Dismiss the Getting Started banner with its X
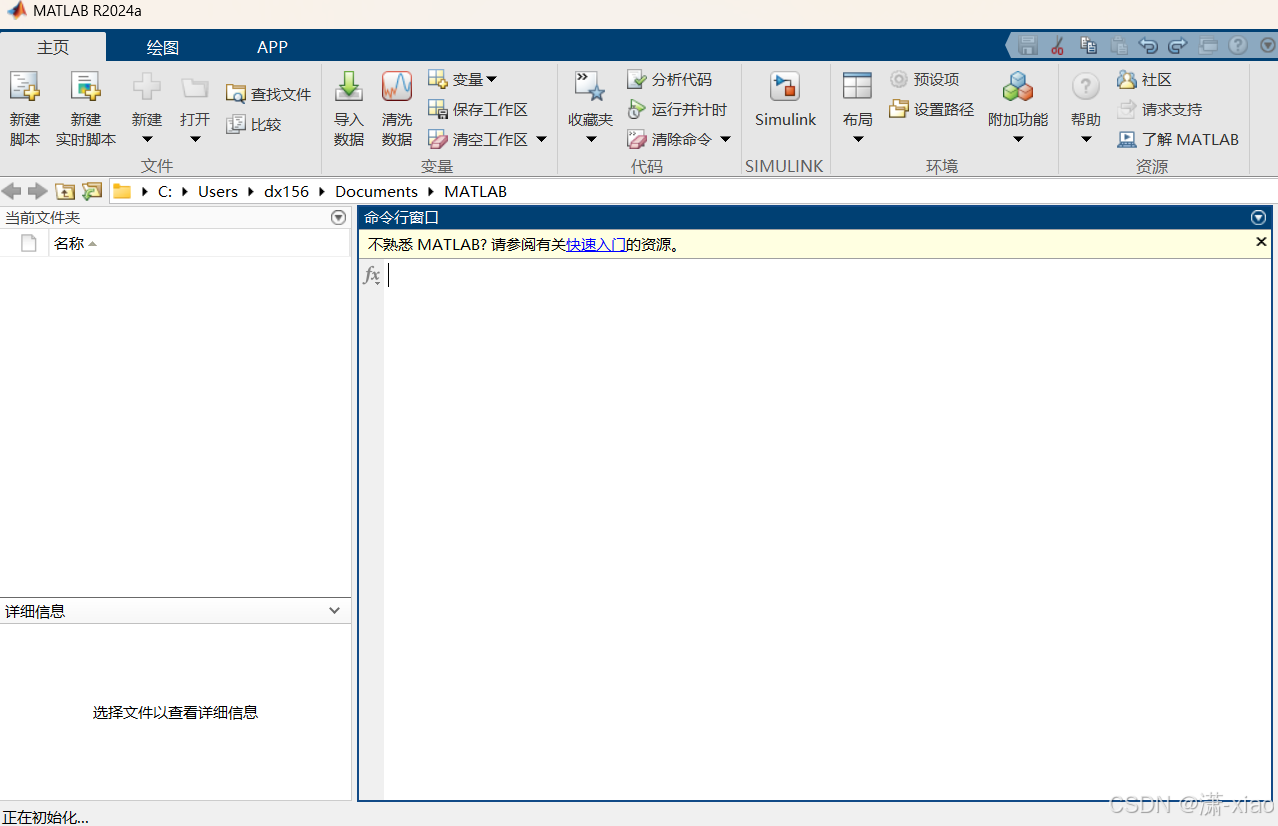This screenshot has width=1278, height=826. pos(1261,242)
